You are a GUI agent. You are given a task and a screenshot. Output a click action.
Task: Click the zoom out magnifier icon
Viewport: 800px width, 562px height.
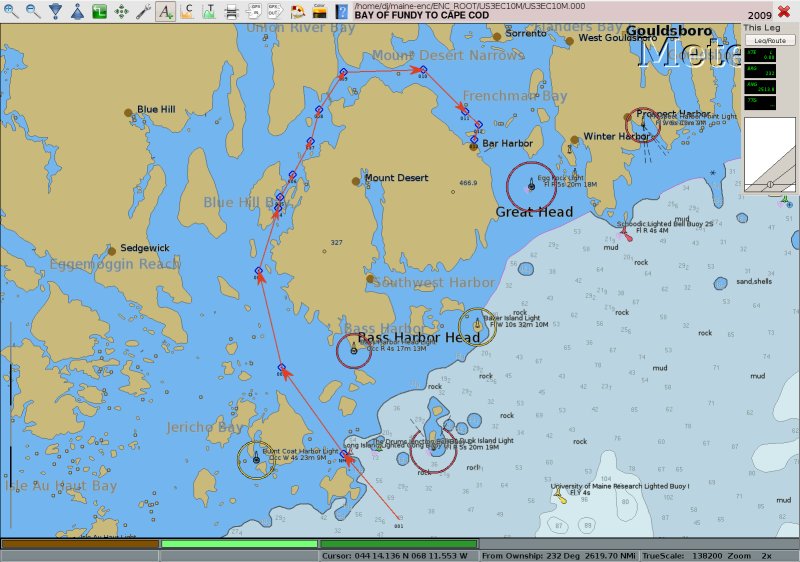[32, 12]
